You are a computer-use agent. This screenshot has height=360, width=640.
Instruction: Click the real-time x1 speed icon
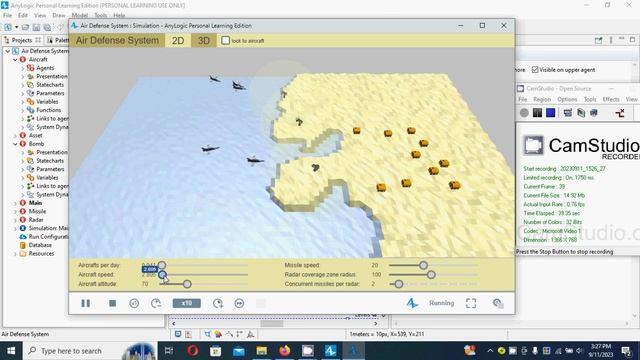134,303
